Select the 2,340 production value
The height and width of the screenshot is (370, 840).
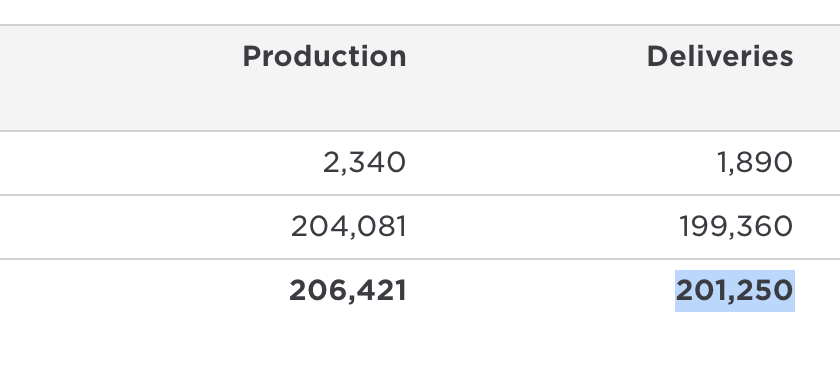(364, 163)
